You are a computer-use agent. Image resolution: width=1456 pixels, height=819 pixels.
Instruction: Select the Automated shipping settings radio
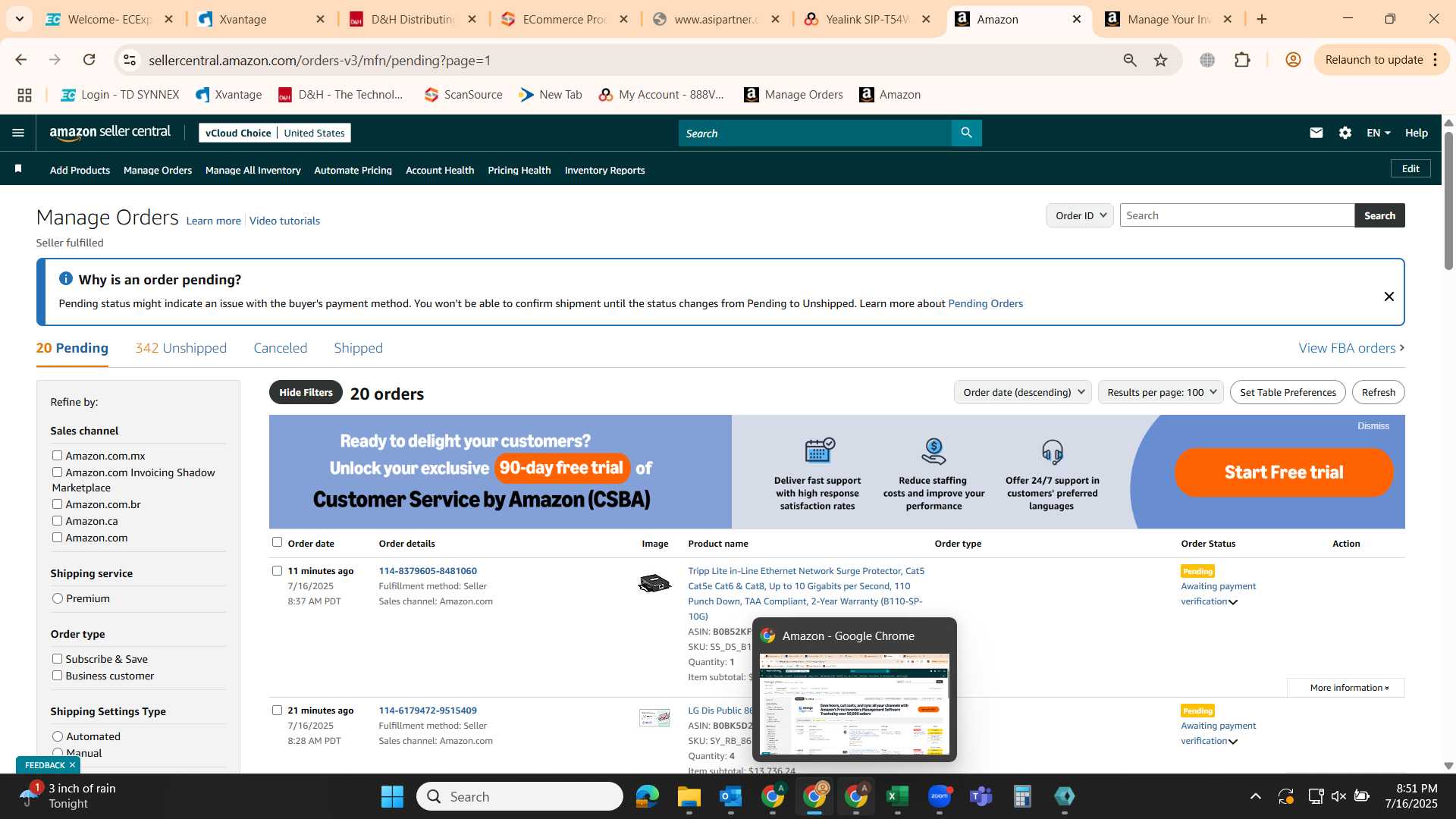click(58, 736)
